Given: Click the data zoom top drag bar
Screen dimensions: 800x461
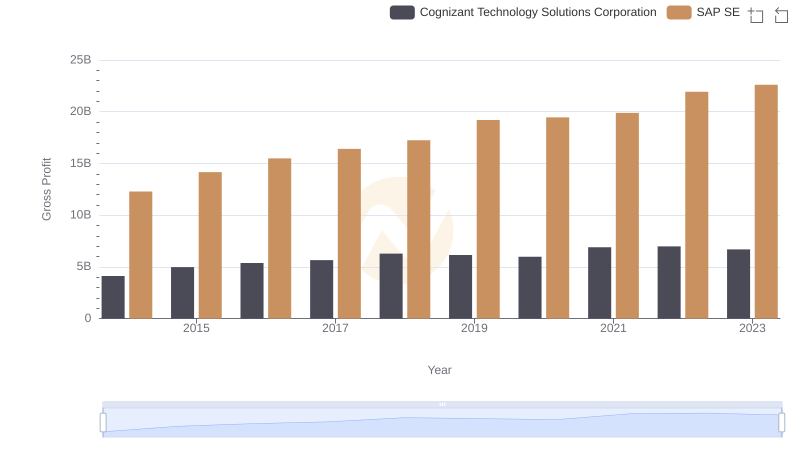Looking at the screenshot, I should [x=442, y=404].
